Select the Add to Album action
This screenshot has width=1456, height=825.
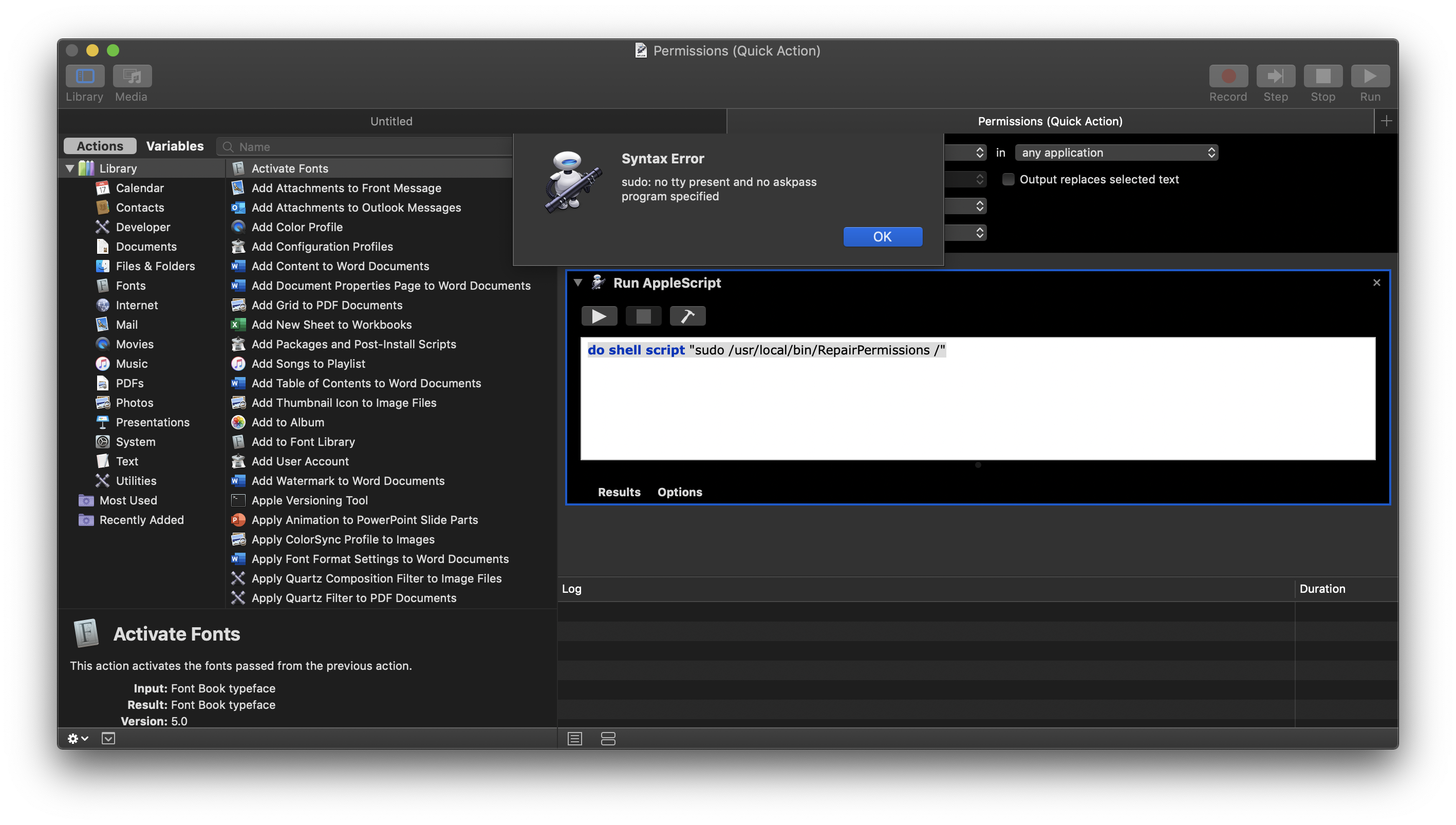(x=288, y=422)
